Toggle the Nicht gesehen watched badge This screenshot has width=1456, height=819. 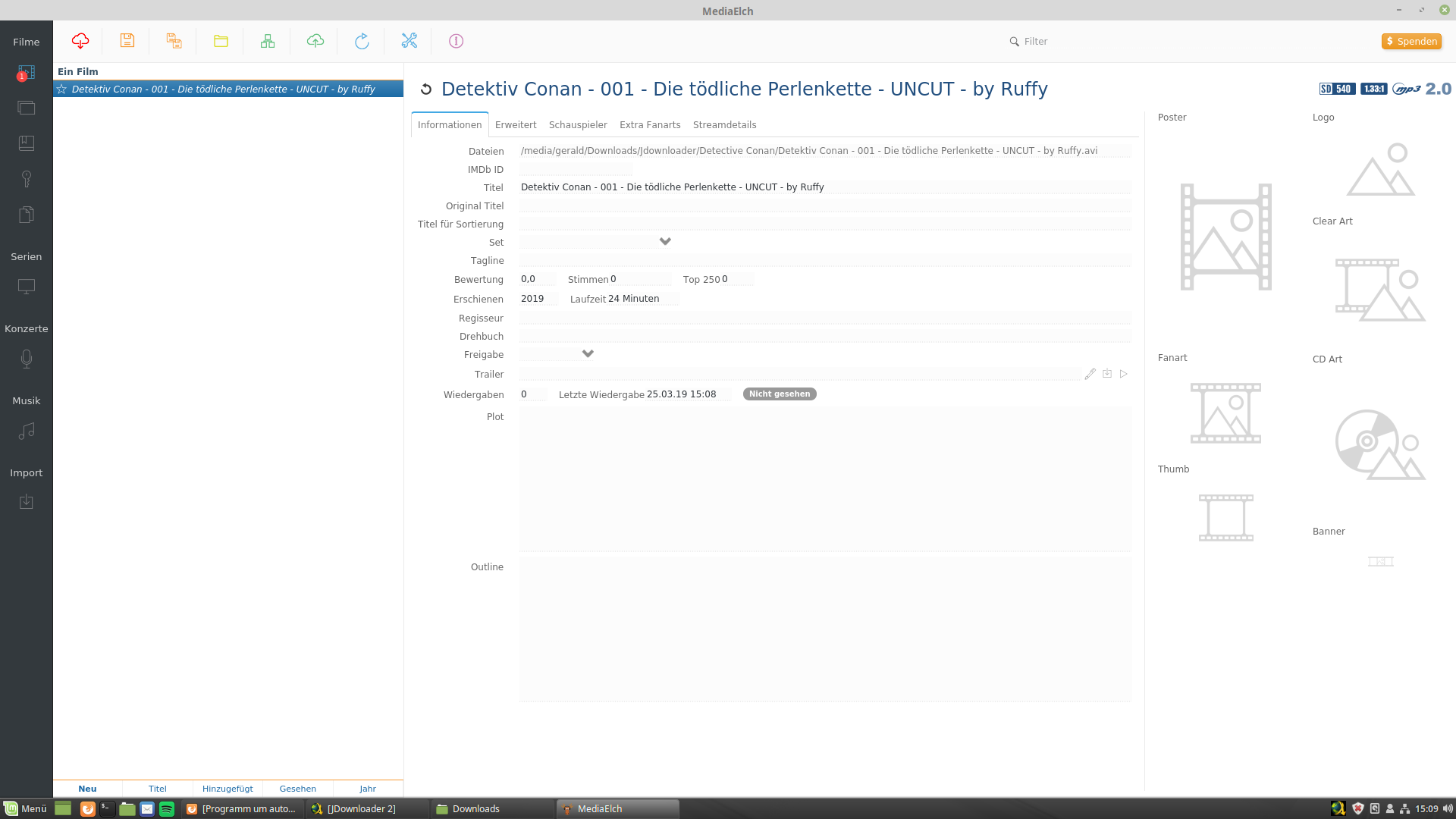780,394
